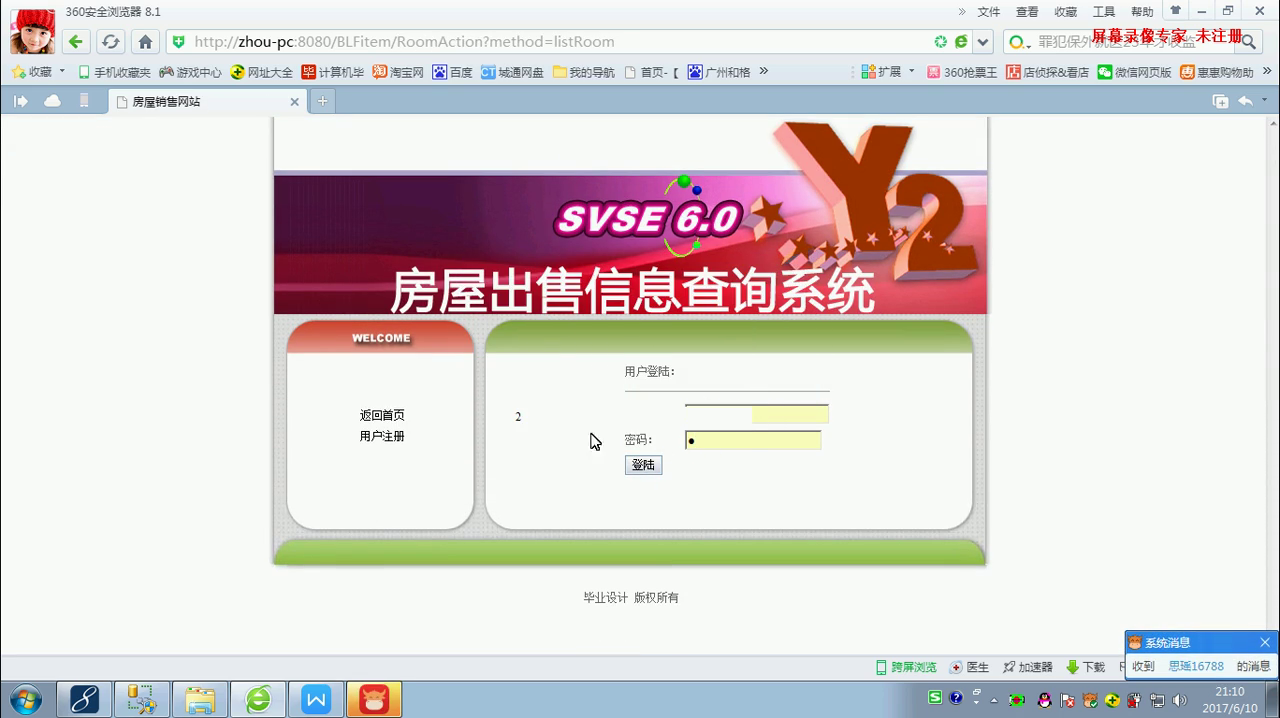Open 360抢票王 extension
Screen dimensions: 1280x718
pos(962,72)
